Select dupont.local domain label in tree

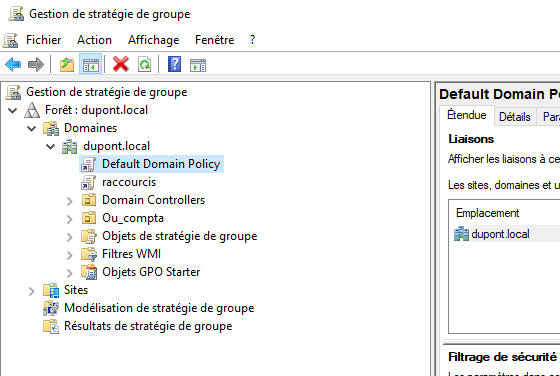click(116, 146)
